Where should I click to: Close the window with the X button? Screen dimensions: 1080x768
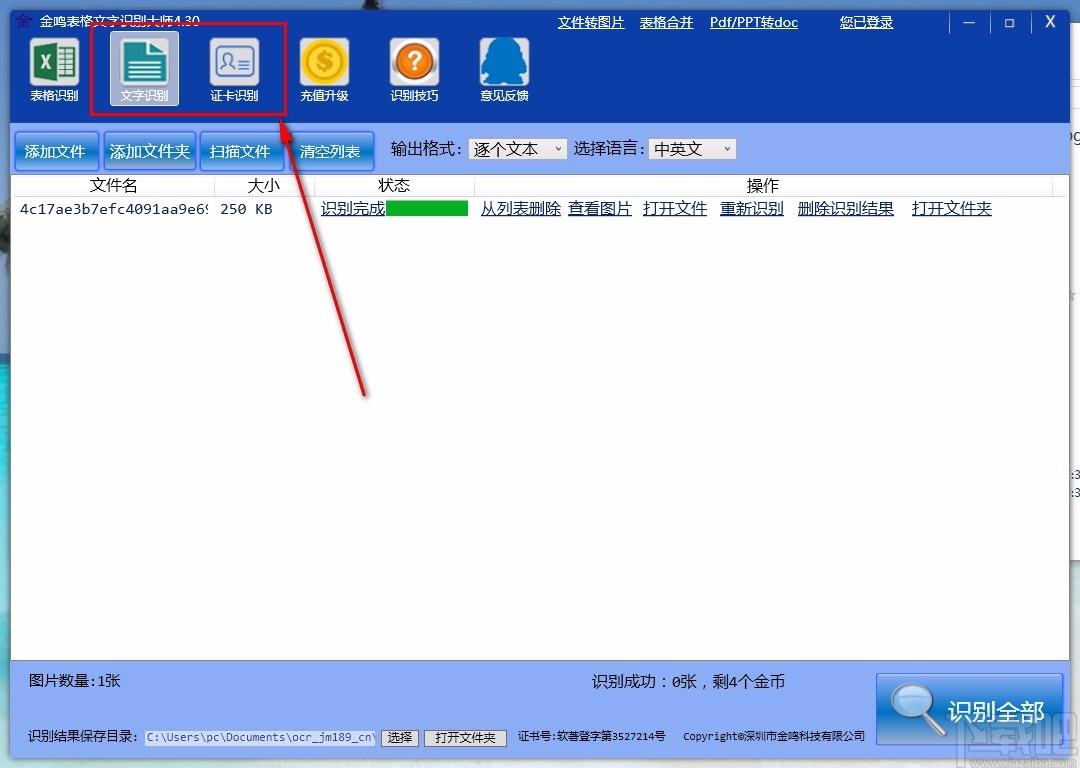click(x=1050, y=21)
